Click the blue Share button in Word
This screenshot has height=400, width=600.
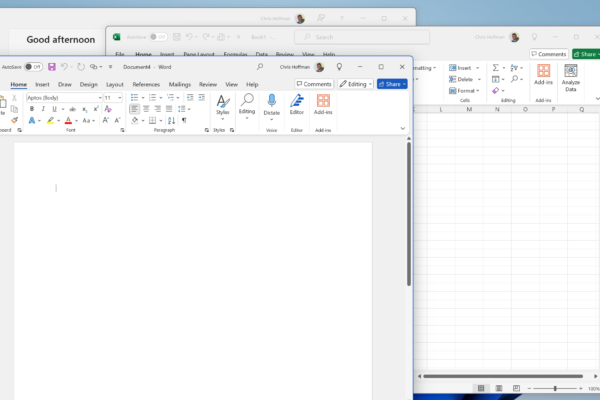pyautogui.click(x=392, y=84)
